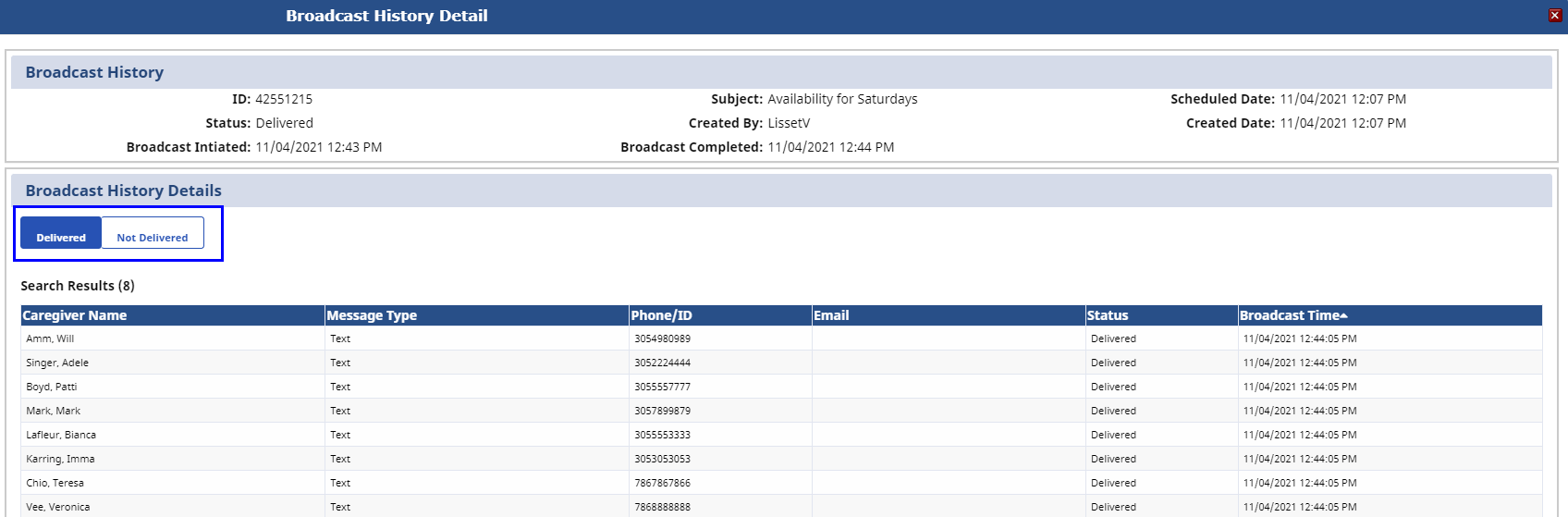
Task: Sort by Caregiver Name column header
Action: coord(75,315)
